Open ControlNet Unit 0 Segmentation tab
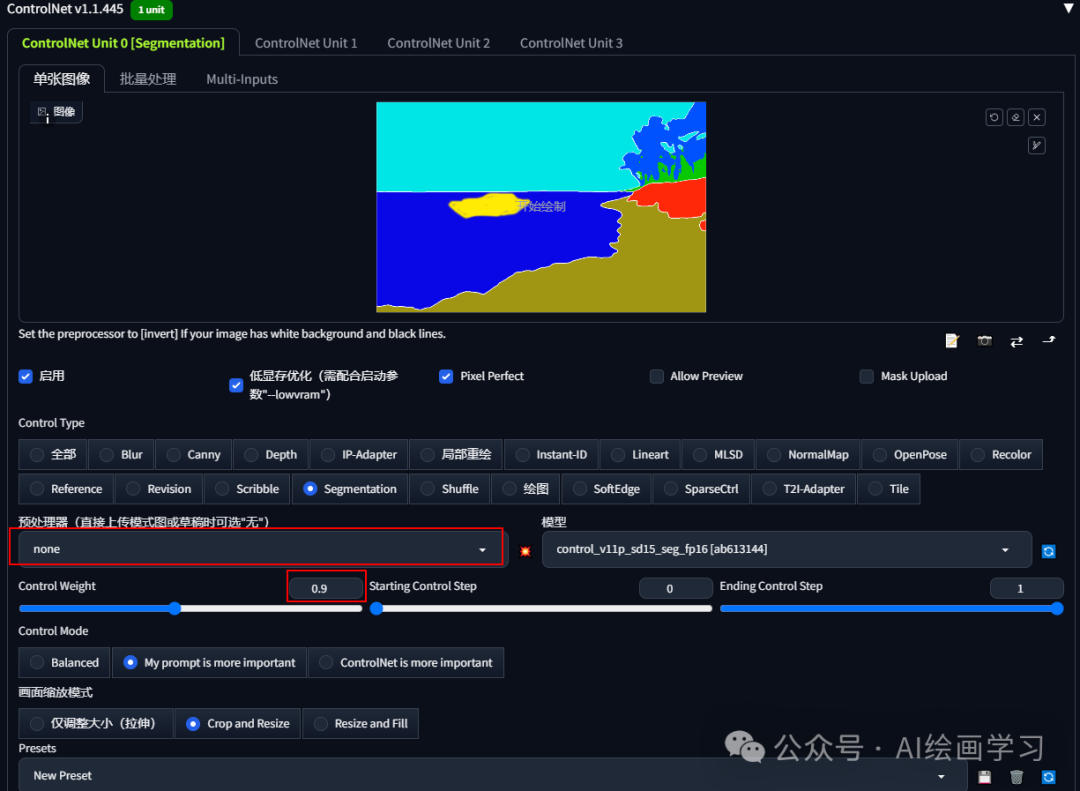The height and width of the screenshot is (791, 1080). pos(123,43)
